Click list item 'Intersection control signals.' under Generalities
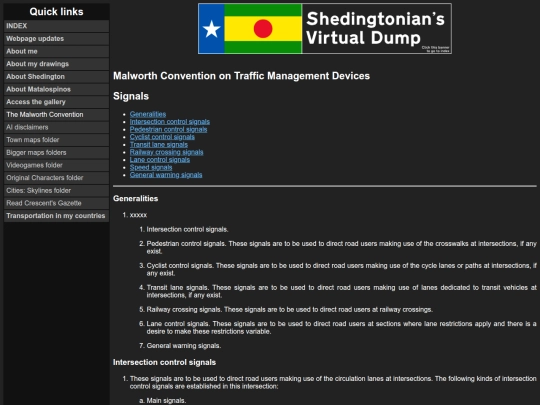The height and width of the screenshot is (405, 540). (187, 229)
